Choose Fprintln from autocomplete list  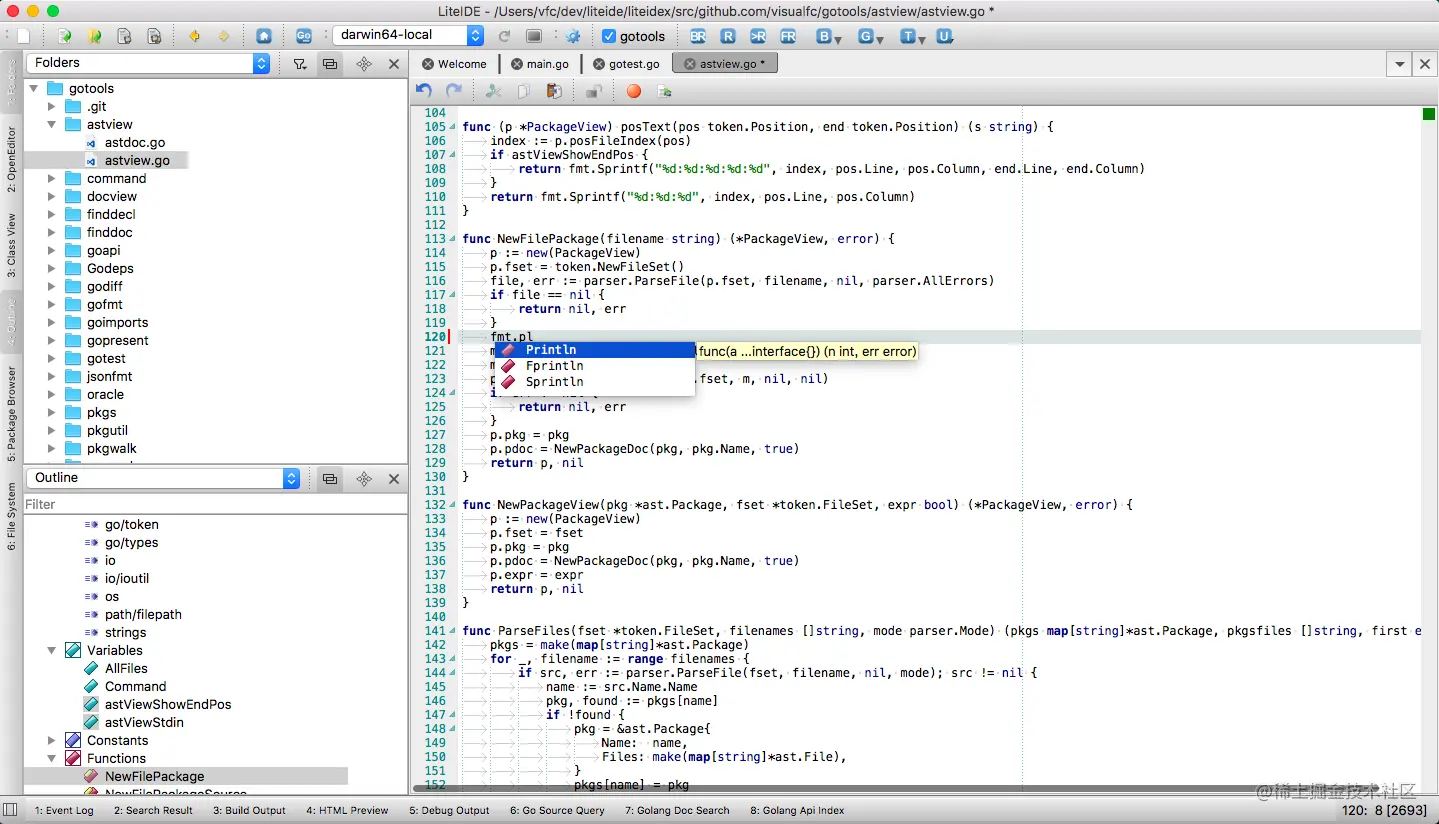595,366
